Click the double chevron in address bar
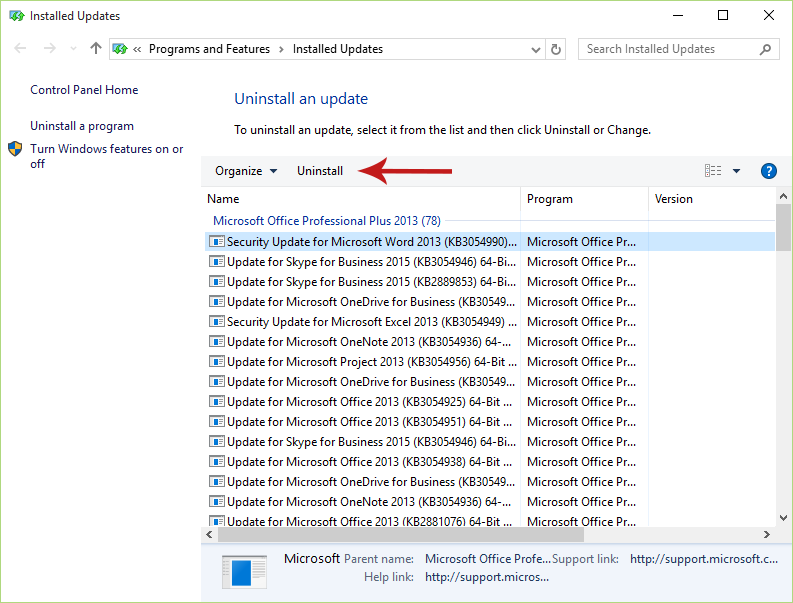The height and width of the screenshot is (603, 793). pos(137,49)
